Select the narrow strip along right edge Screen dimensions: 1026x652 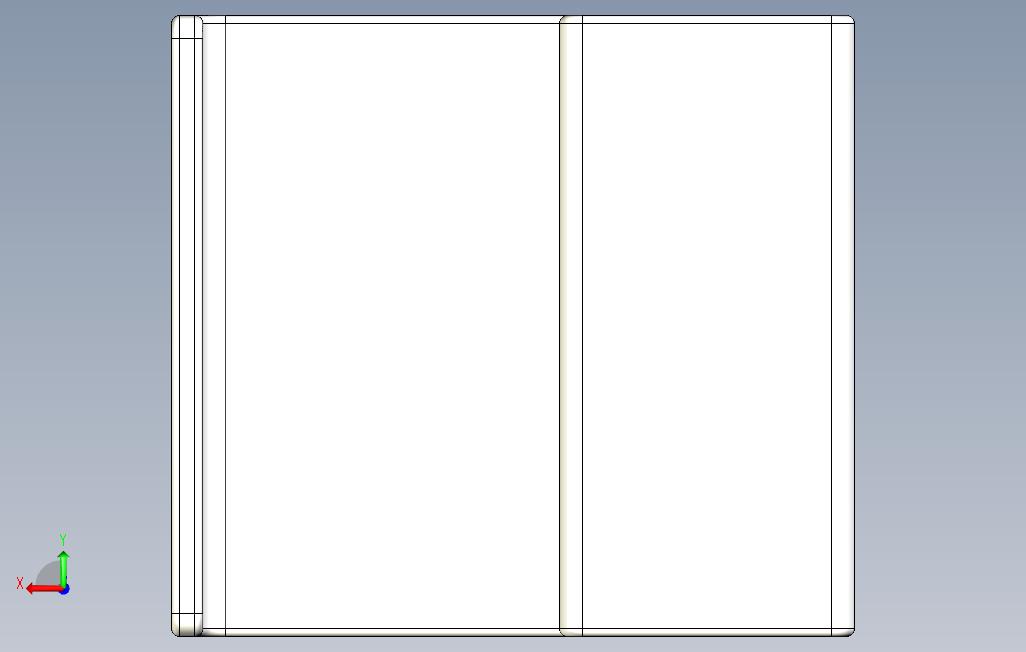click(843, 326)
